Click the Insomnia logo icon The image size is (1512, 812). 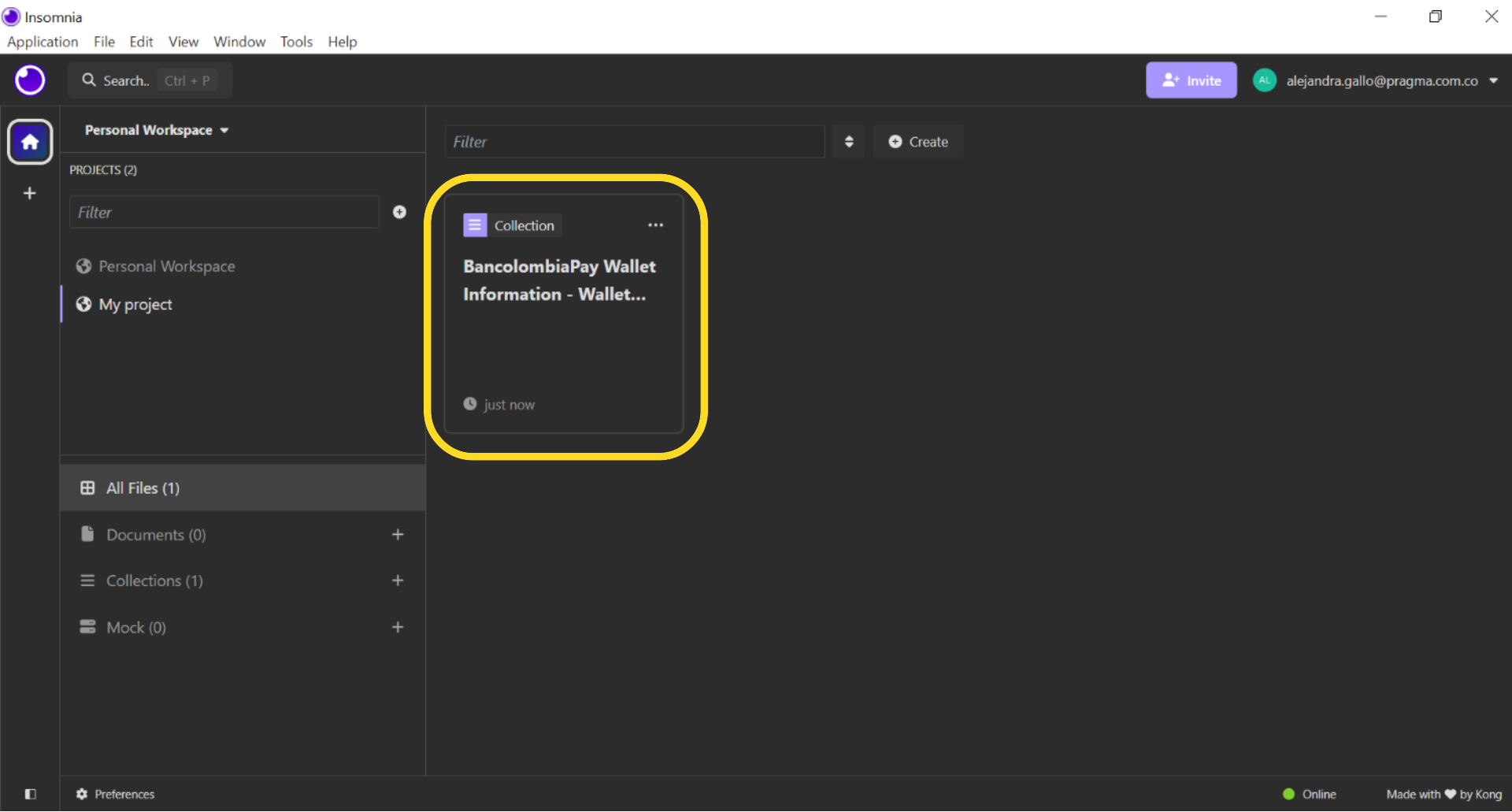[30, 80]
